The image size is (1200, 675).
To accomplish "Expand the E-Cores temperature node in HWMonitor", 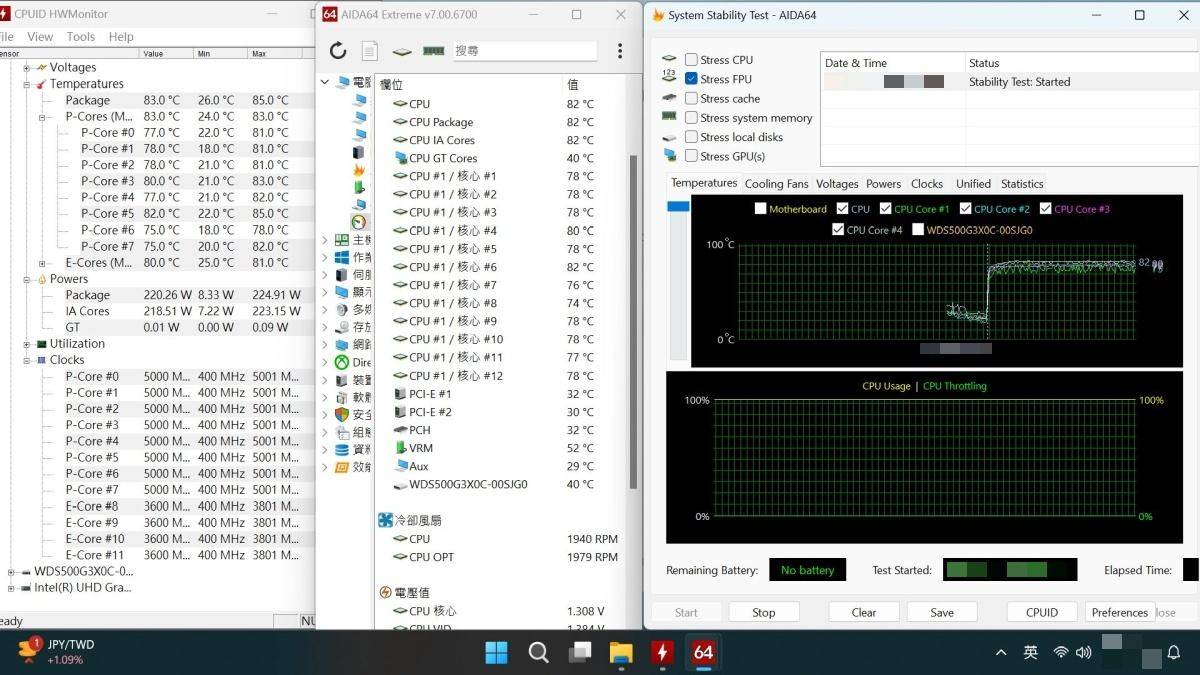I will tap(42, 263).
